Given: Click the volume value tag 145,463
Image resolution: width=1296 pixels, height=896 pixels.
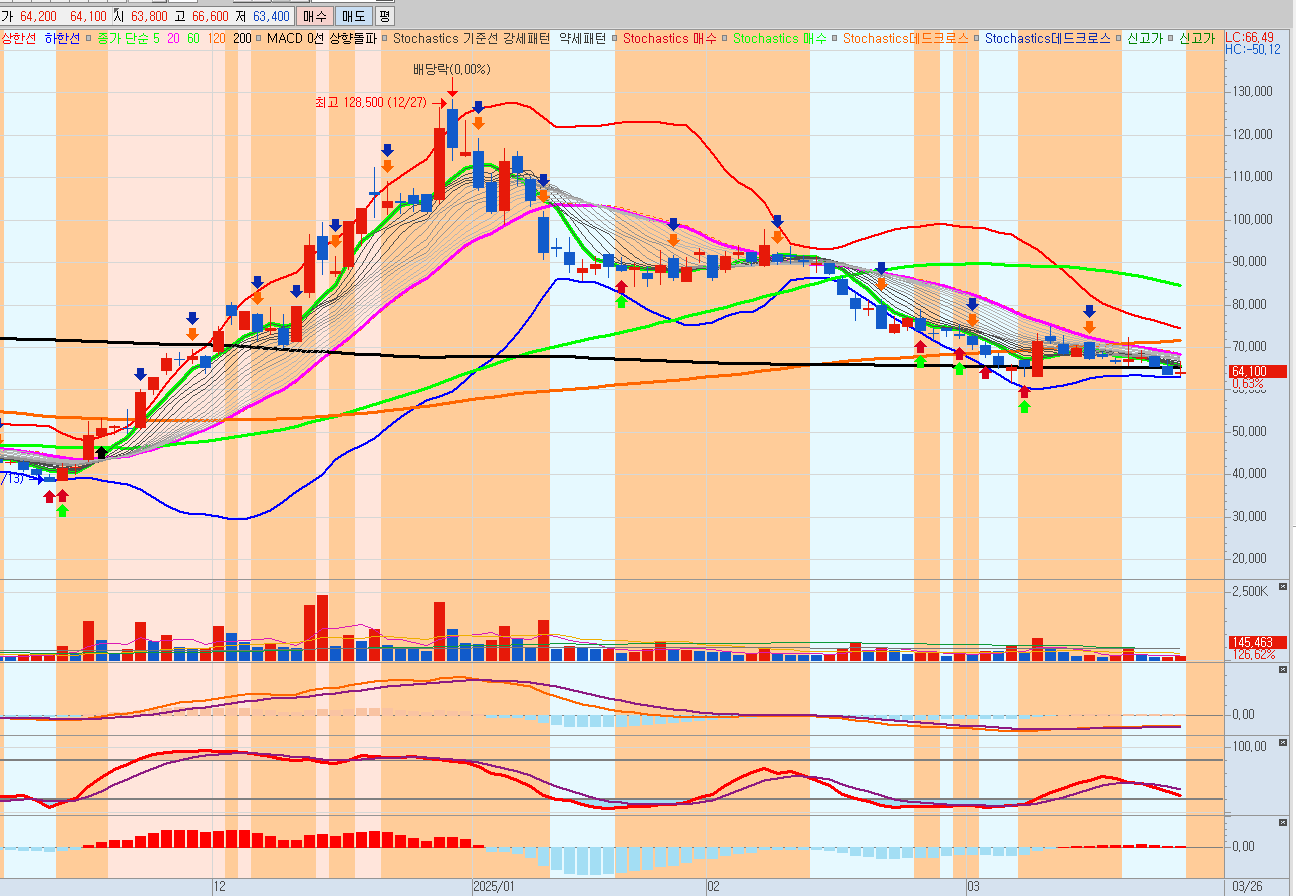Looking at the screenshot, I should click(x=1256, y=642).
